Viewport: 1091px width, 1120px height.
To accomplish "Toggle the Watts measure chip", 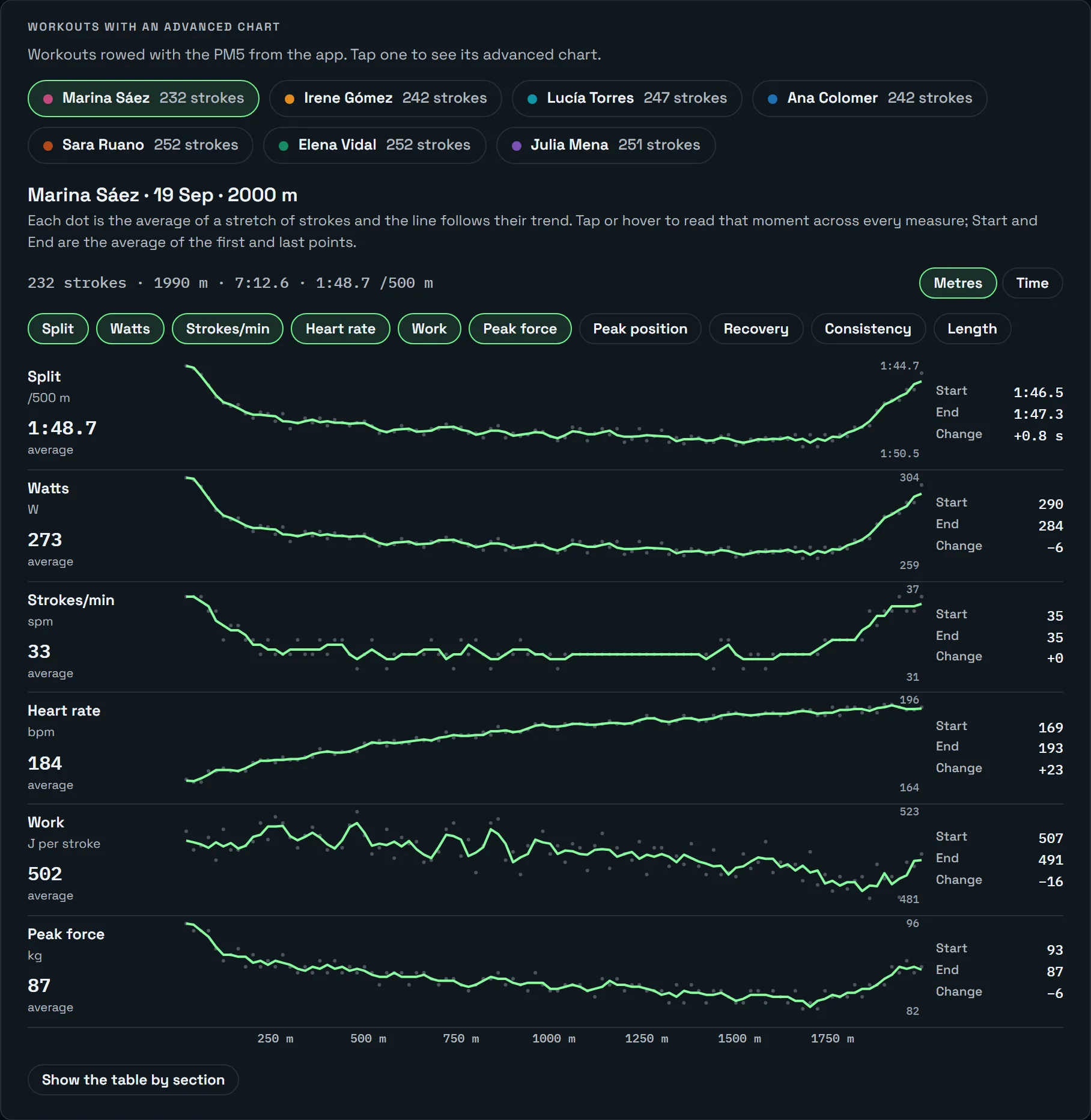I will [x=130, y=329].
